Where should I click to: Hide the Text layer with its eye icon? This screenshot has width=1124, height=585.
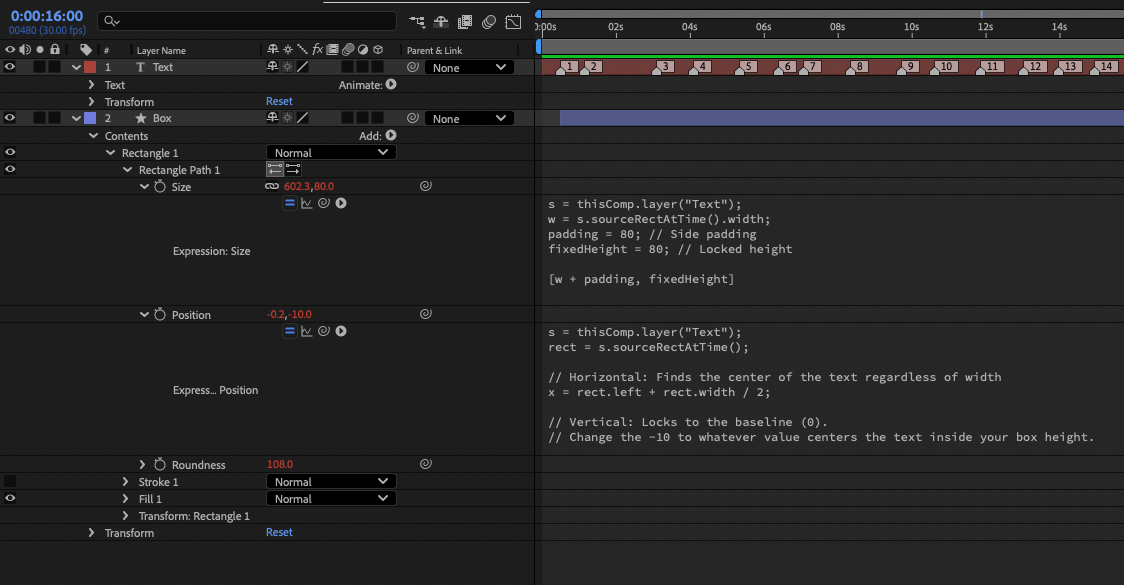click(10, 67)
